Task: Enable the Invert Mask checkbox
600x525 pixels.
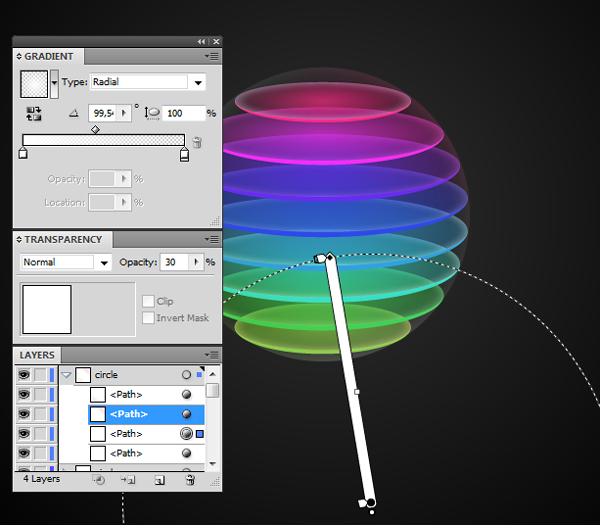Action: click(148, 318)
